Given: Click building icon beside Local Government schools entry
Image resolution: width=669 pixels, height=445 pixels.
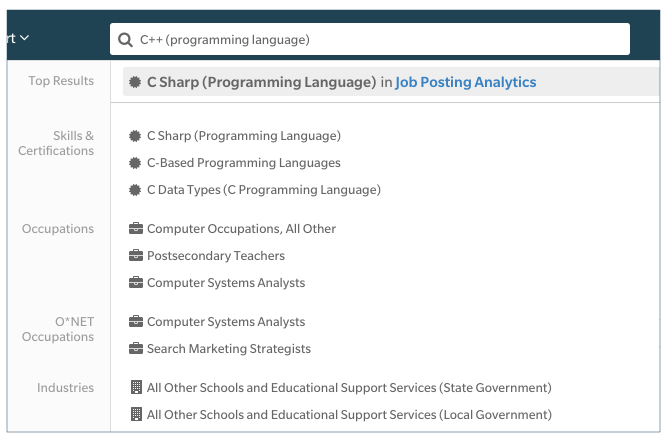Looking at the screenshot, I should click(x=136, y=414).
